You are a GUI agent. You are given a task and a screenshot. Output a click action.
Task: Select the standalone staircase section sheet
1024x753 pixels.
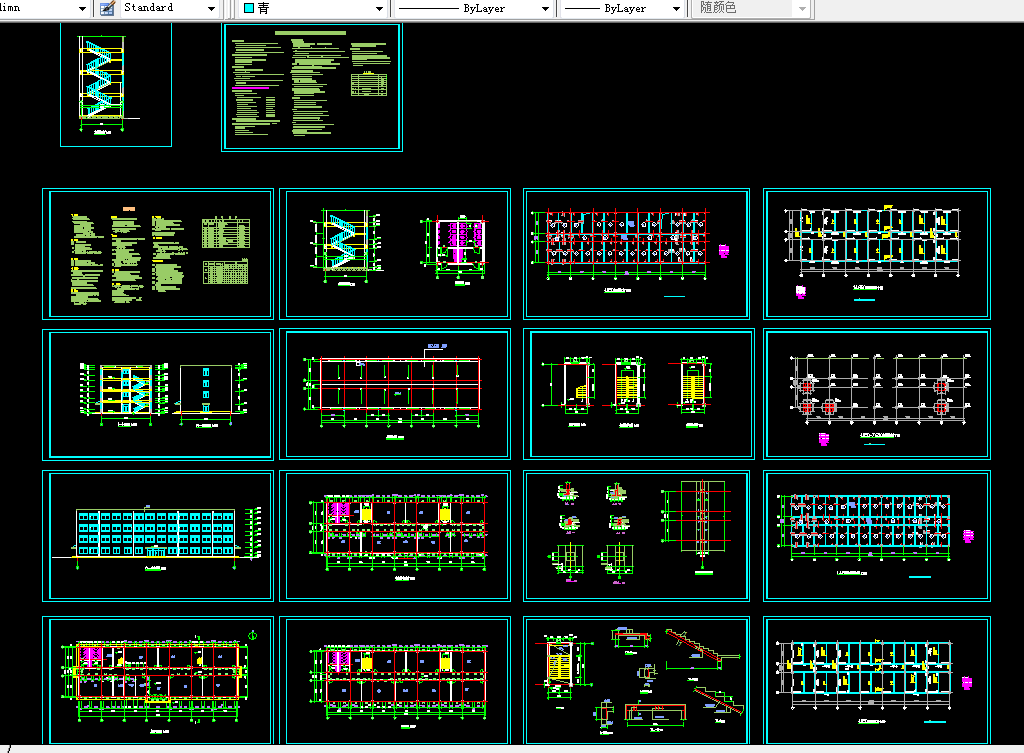coord(116,84)
